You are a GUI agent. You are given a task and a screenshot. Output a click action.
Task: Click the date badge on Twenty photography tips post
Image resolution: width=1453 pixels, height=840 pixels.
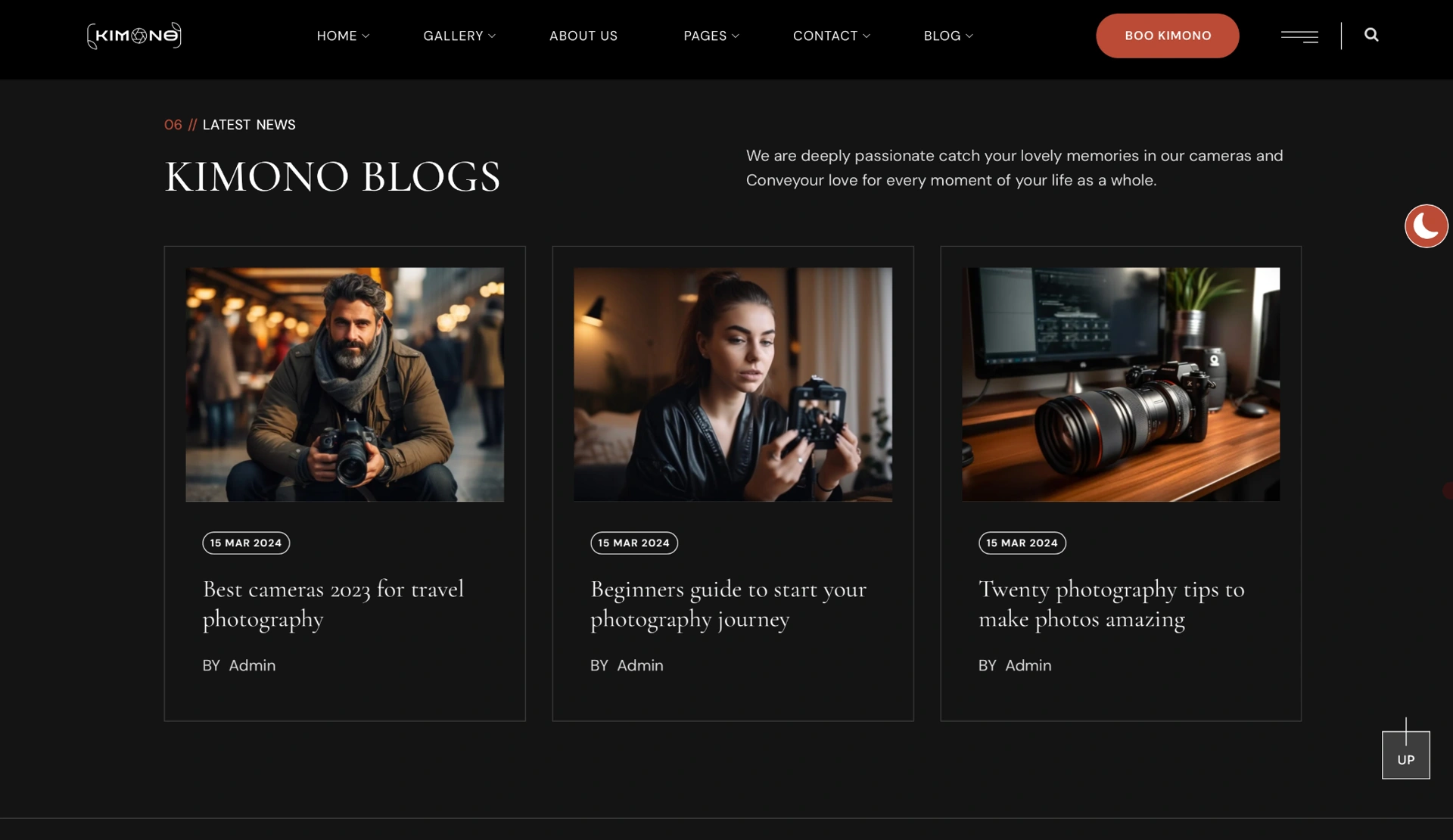coord(1022,543)
